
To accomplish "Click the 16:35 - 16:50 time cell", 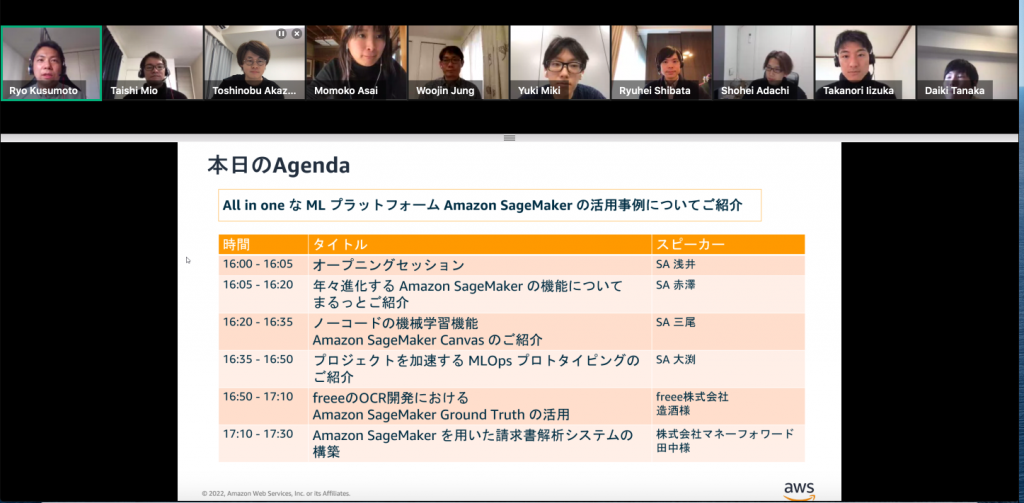I will click(263, 368).
